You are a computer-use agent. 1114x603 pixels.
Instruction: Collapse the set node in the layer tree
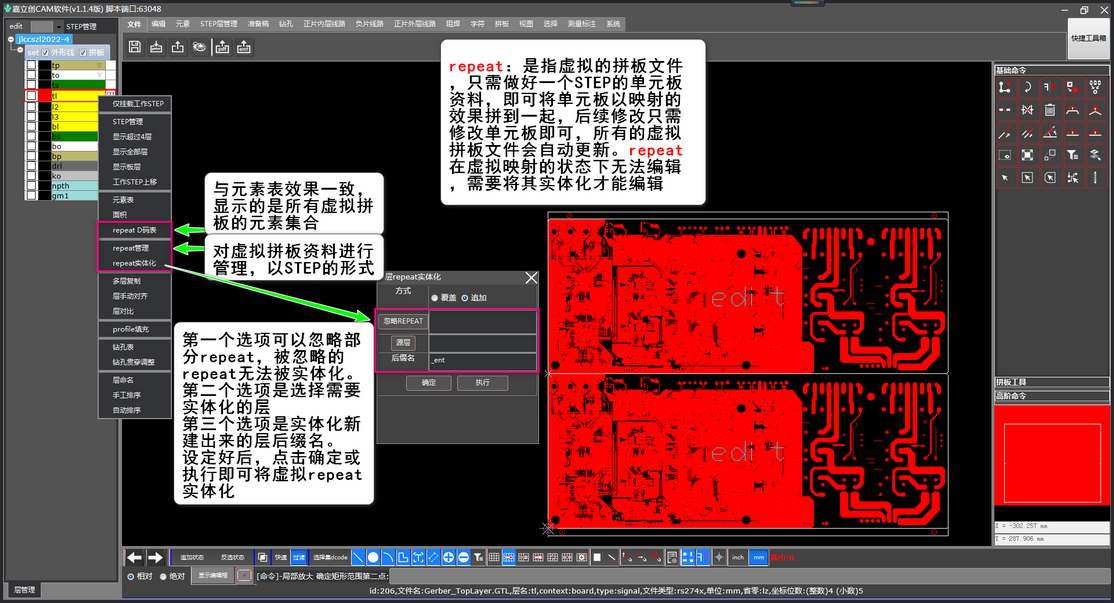pos(20,52)
